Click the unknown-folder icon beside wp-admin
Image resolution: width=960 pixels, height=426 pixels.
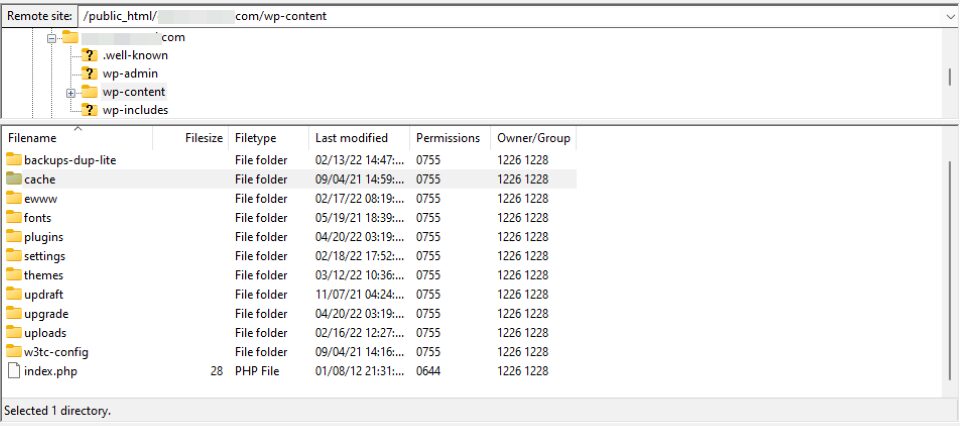point(89,73)
